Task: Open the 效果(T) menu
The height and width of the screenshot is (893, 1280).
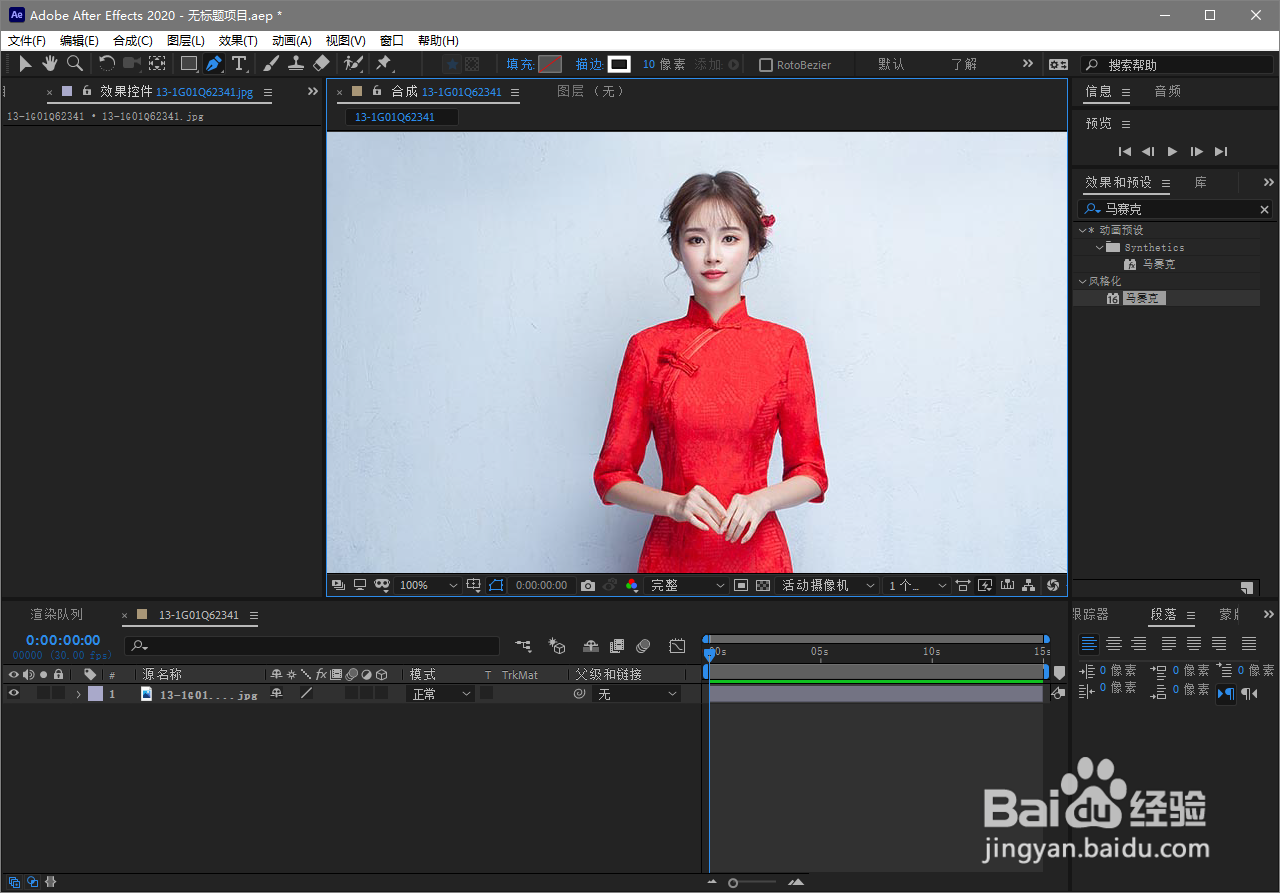Action: (238, 41)
